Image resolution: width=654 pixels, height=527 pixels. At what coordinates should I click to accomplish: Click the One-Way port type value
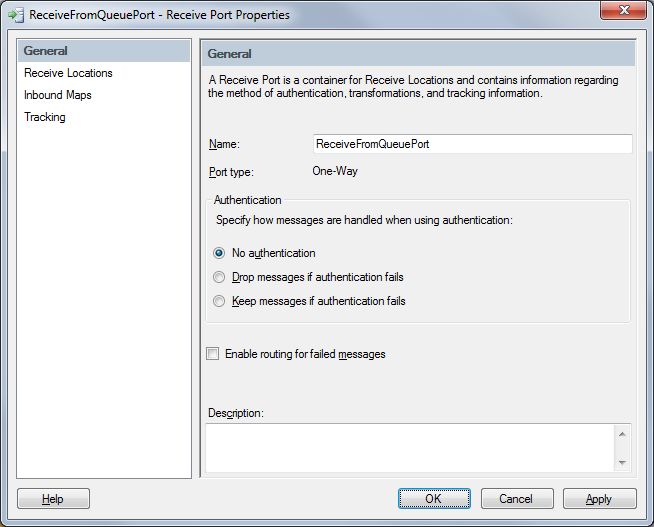[335, 171]
